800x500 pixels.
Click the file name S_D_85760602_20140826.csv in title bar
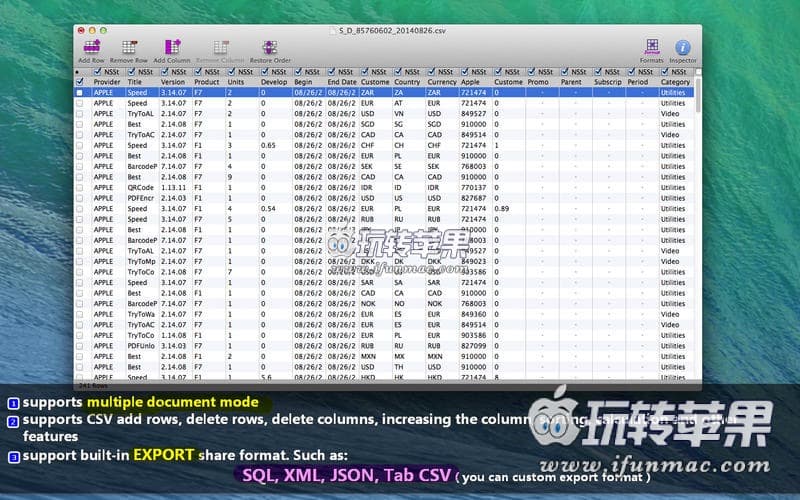pyautogui.click(x=392, y=31)
